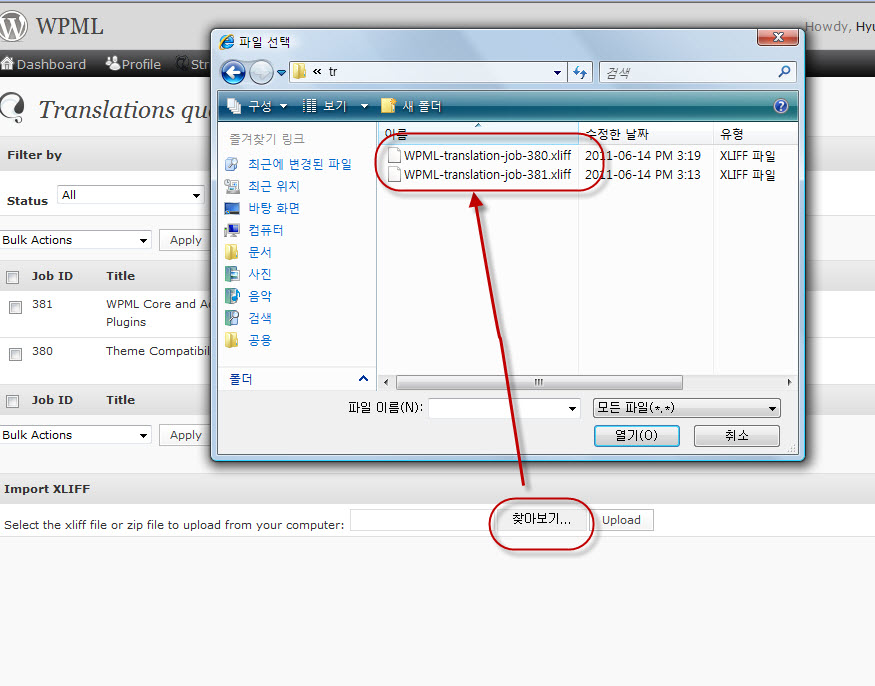Expand the 보기 views dropdown arrow
This screenshot has width=875, height=686.
pyautogui.click(x=364, y=106)
